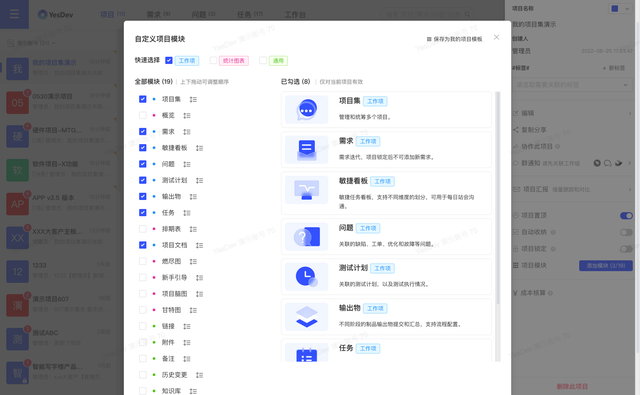Open the hamburger menu in top-left corner
This screenshot has height=395, width=640.
coord(14,14)
